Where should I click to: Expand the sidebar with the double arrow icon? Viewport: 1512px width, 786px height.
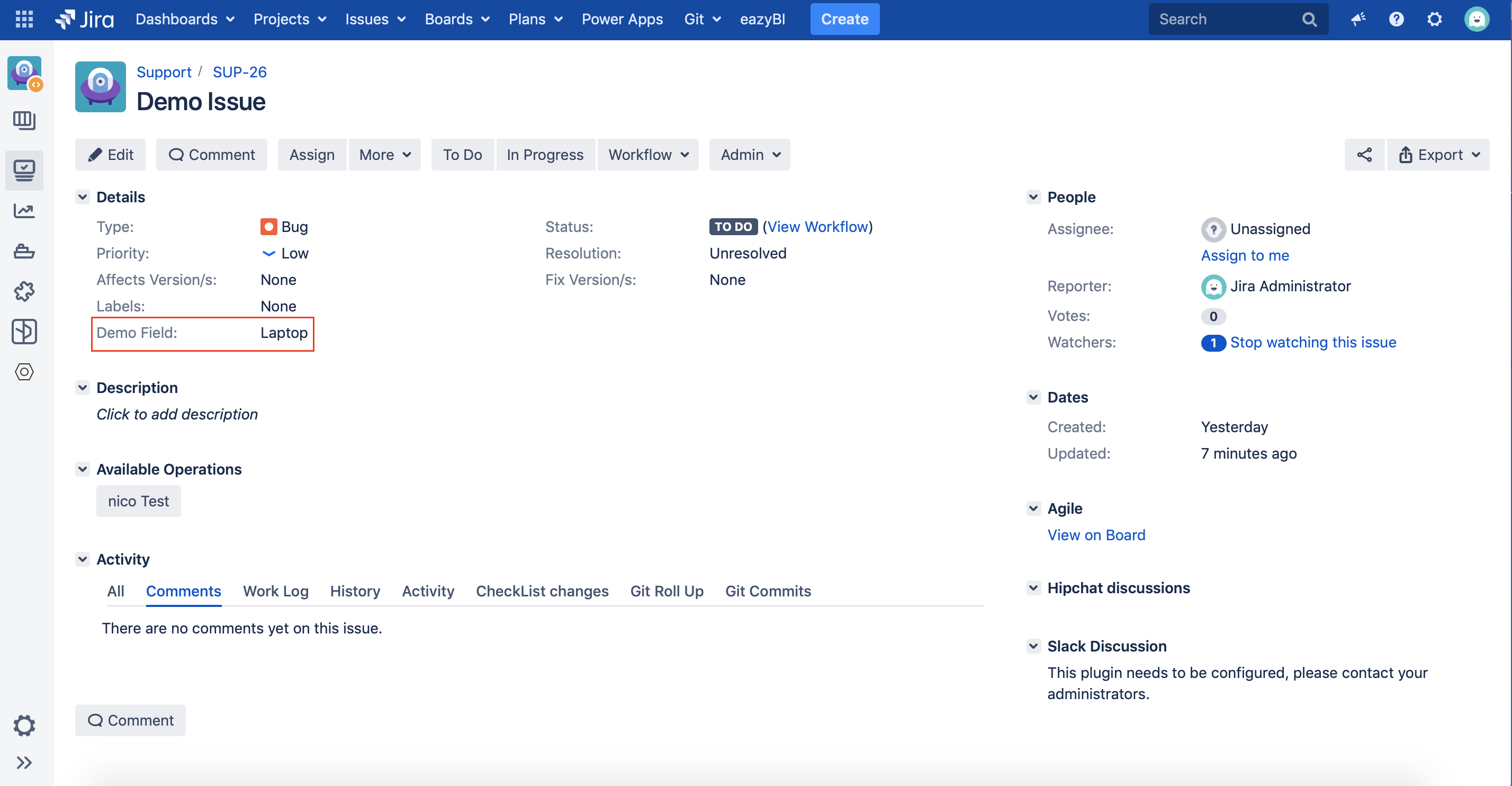[24, 762]
